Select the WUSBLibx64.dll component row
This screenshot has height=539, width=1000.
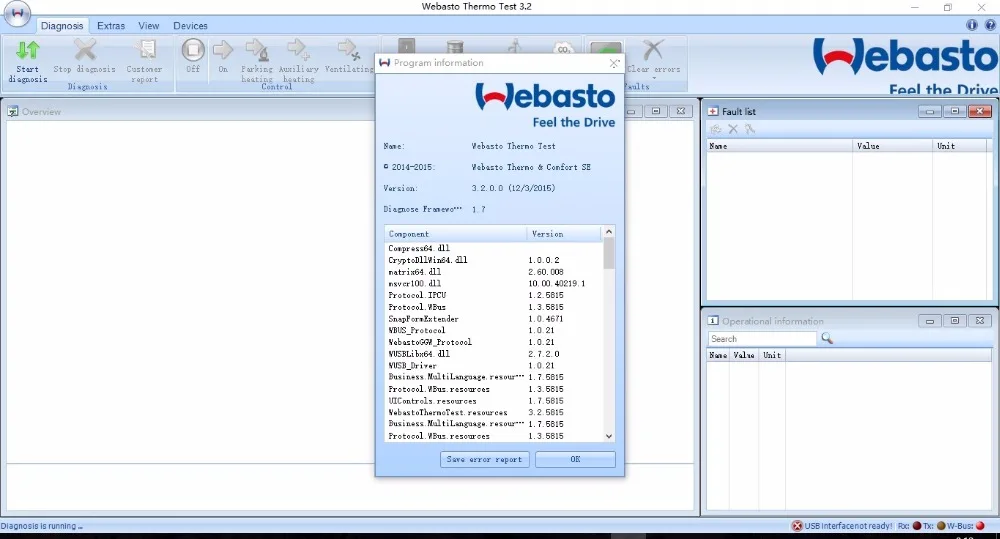[x=494, y=354]
